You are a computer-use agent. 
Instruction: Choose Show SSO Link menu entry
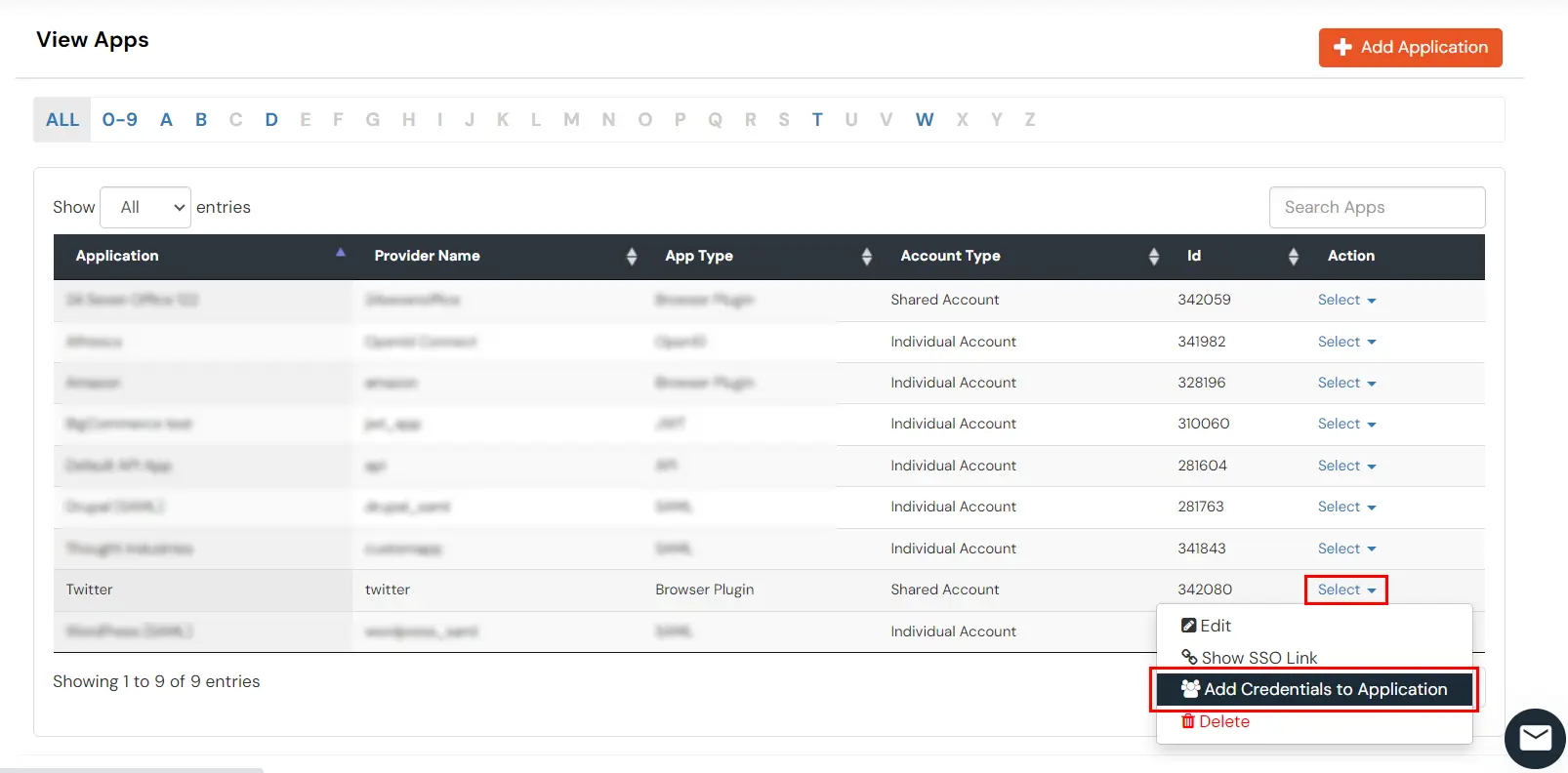(x=1314, y=657)
